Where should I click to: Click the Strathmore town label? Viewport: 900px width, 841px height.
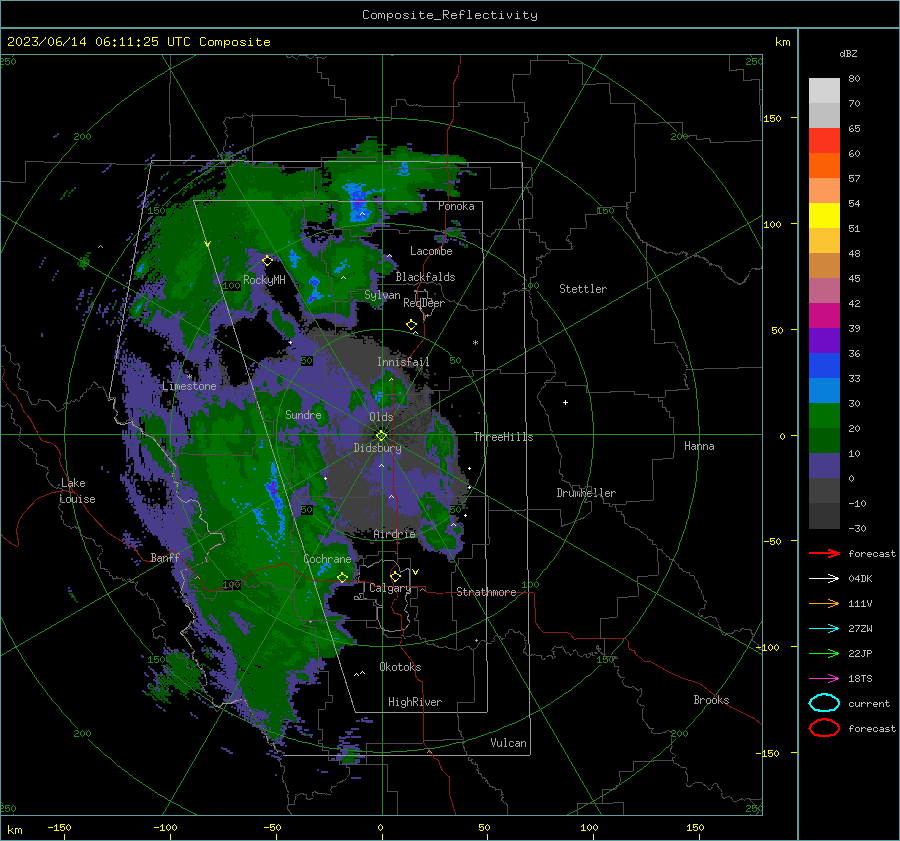(x=486, y=592)
